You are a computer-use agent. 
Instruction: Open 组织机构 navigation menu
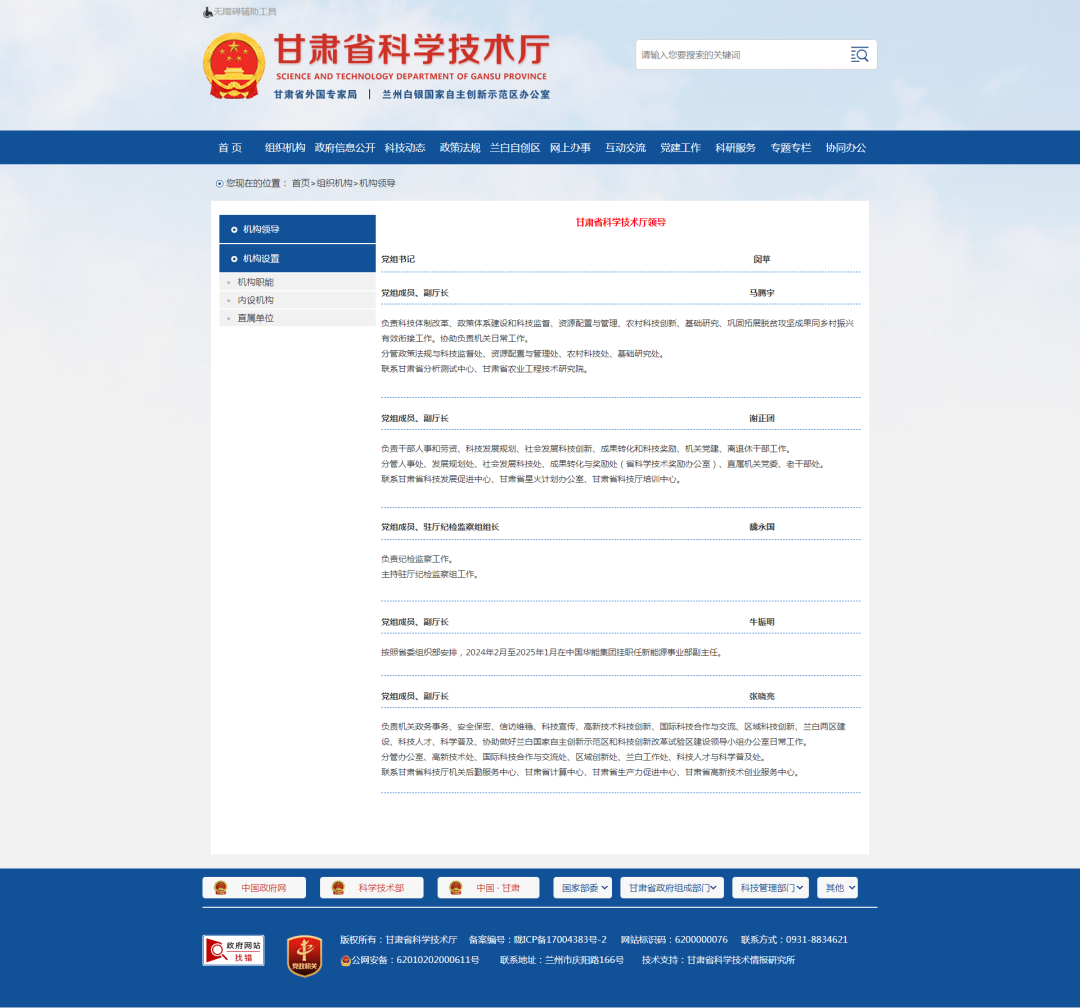click(285, 147)
